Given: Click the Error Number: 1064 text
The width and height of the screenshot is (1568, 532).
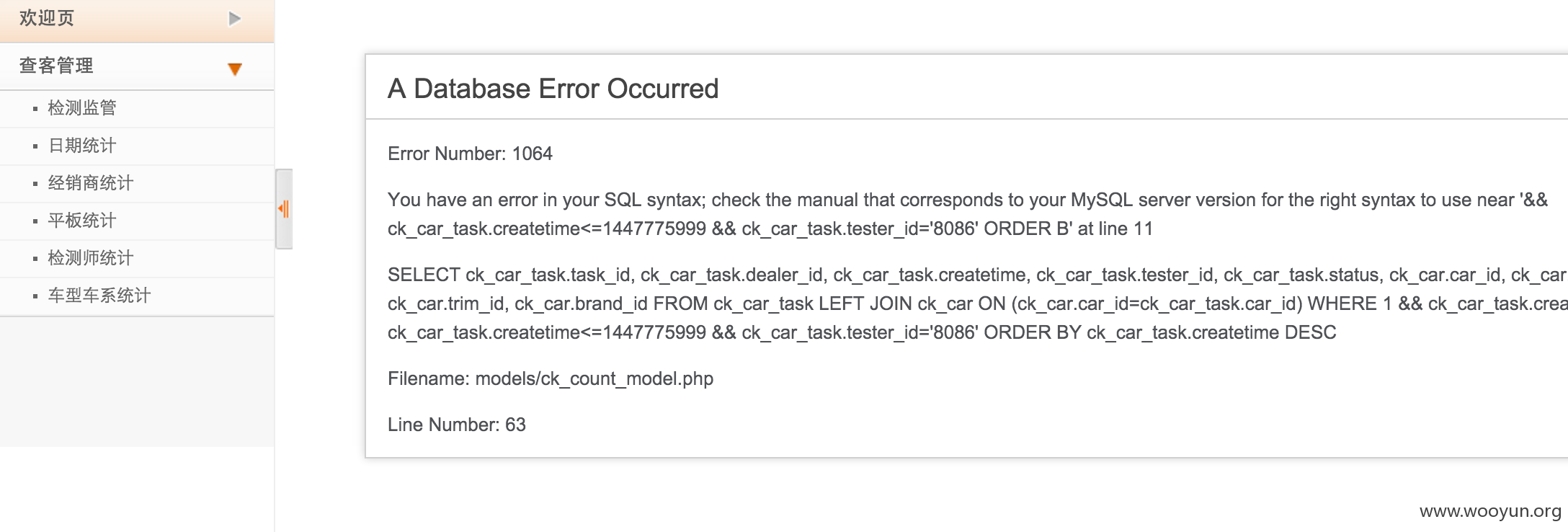Looking at the screenshot, I should 470,154.
